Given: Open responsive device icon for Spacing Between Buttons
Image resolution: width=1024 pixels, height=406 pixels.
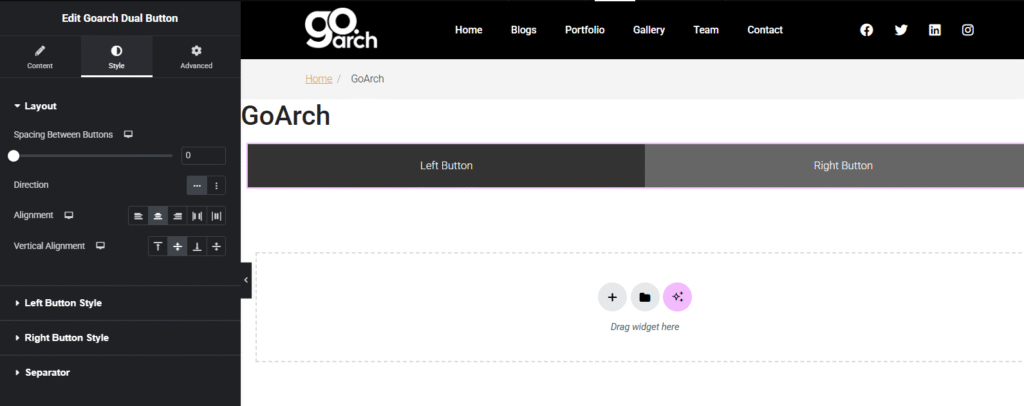Looking at the screenshot, I should coord(129,134).
